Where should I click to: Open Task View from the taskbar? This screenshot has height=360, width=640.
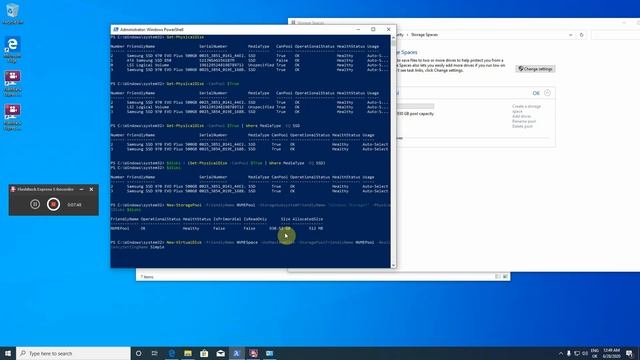pyautogui.click(x=155, y=353)
